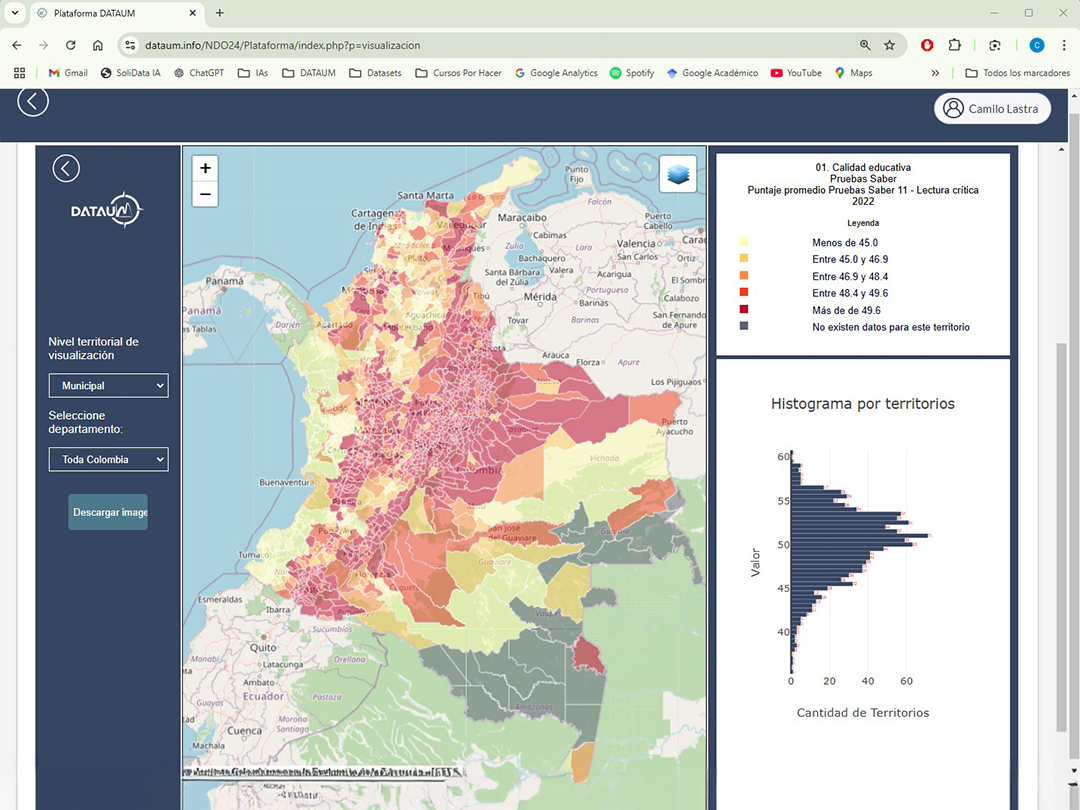Open the 'Datasets' bookmarks folder
Screen dimensions: 1080x810
tap(375, 72)
